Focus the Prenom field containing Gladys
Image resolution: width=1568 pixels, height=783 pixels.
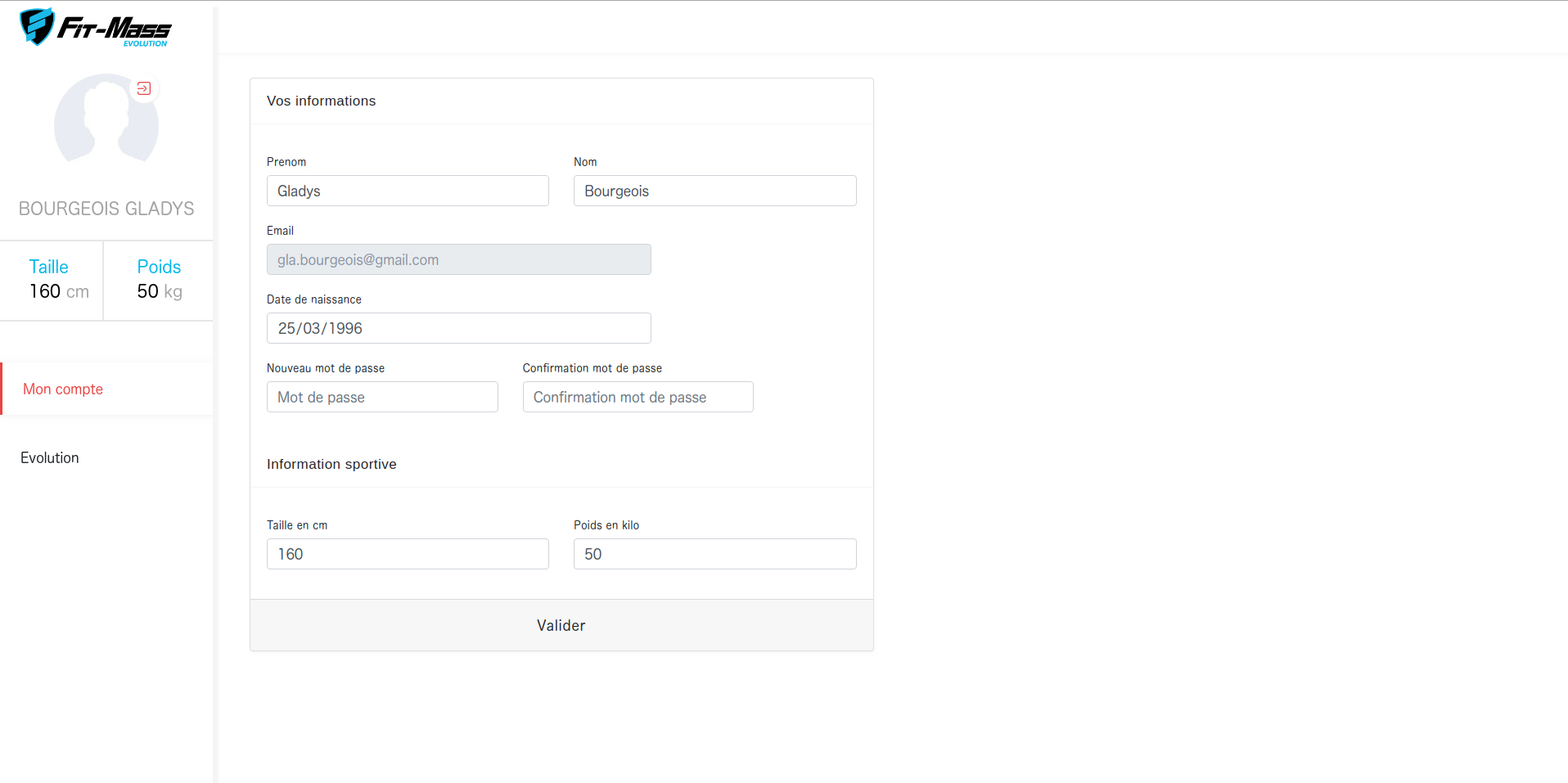408,191
